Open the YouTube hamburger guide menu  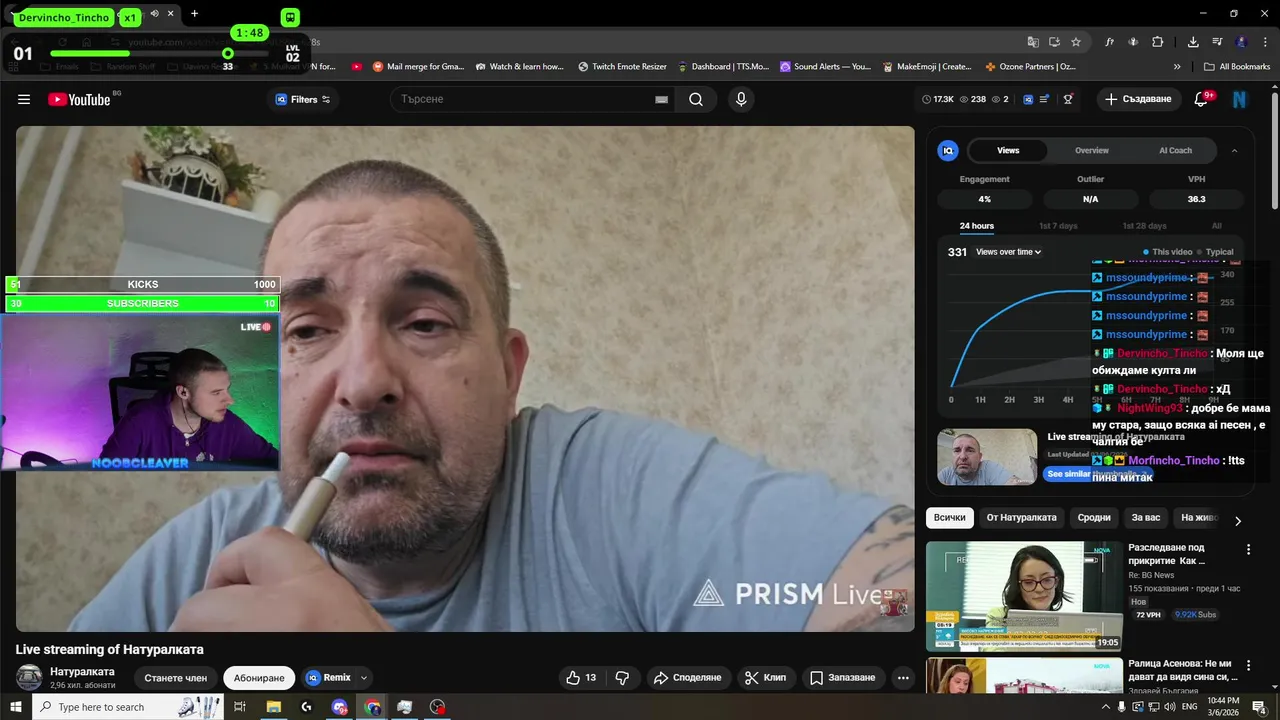24,99
